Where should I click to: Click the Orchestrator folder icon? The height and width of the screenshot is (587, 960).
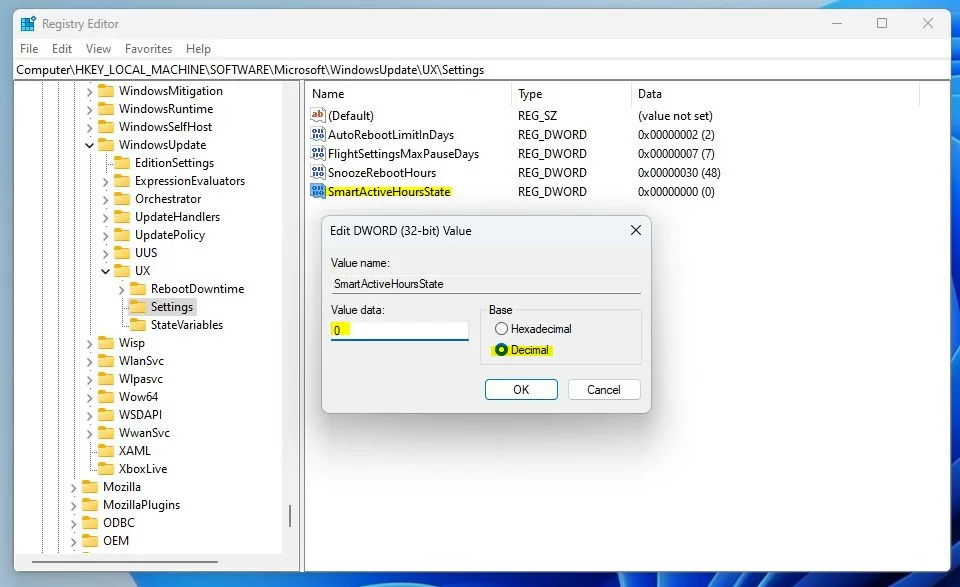(x=122, y=198)
